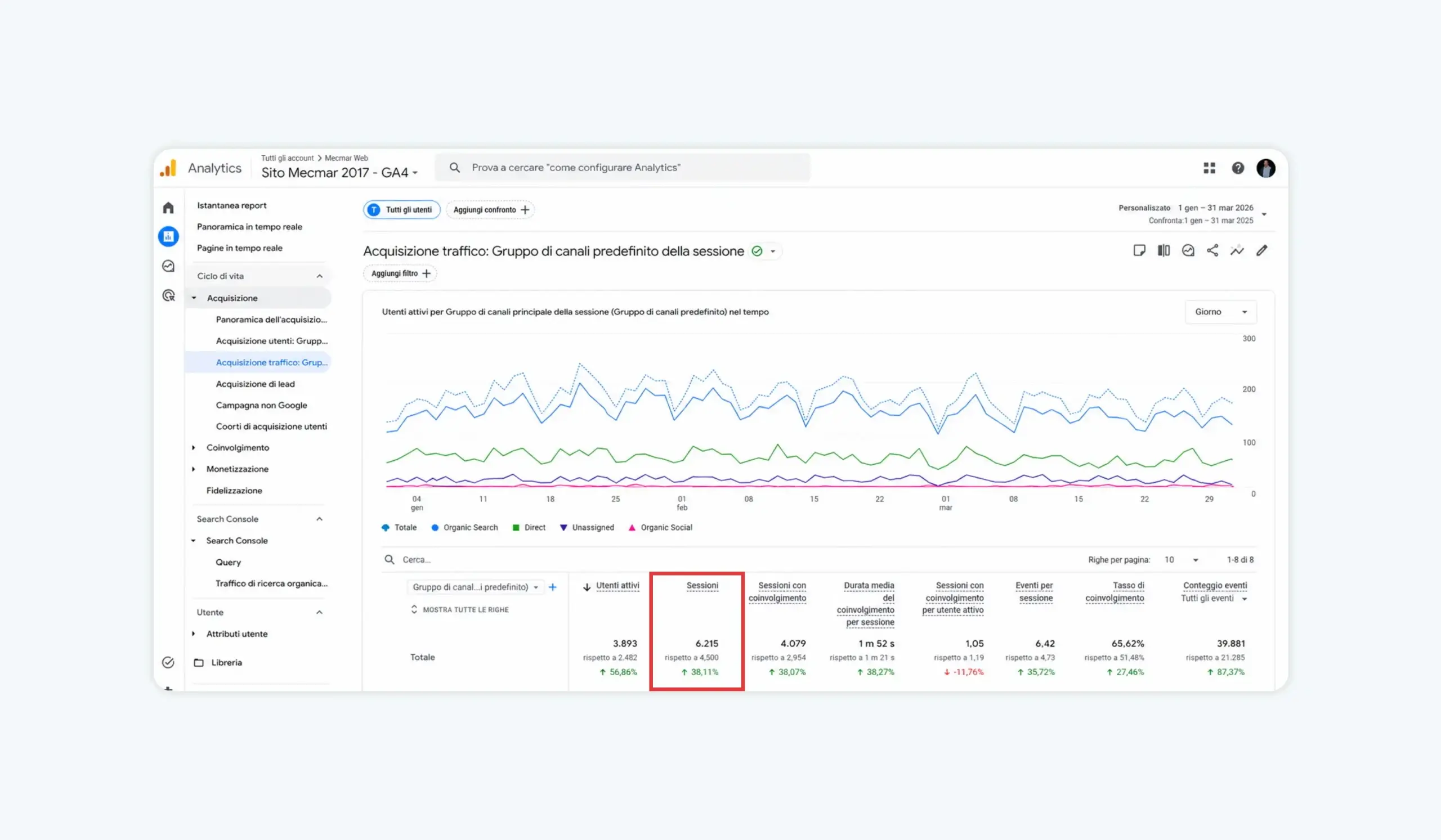The width and height of the screenshot is (1441, 840).
Task: Toggle Unassigned series in chart legend
Action: 587,527
